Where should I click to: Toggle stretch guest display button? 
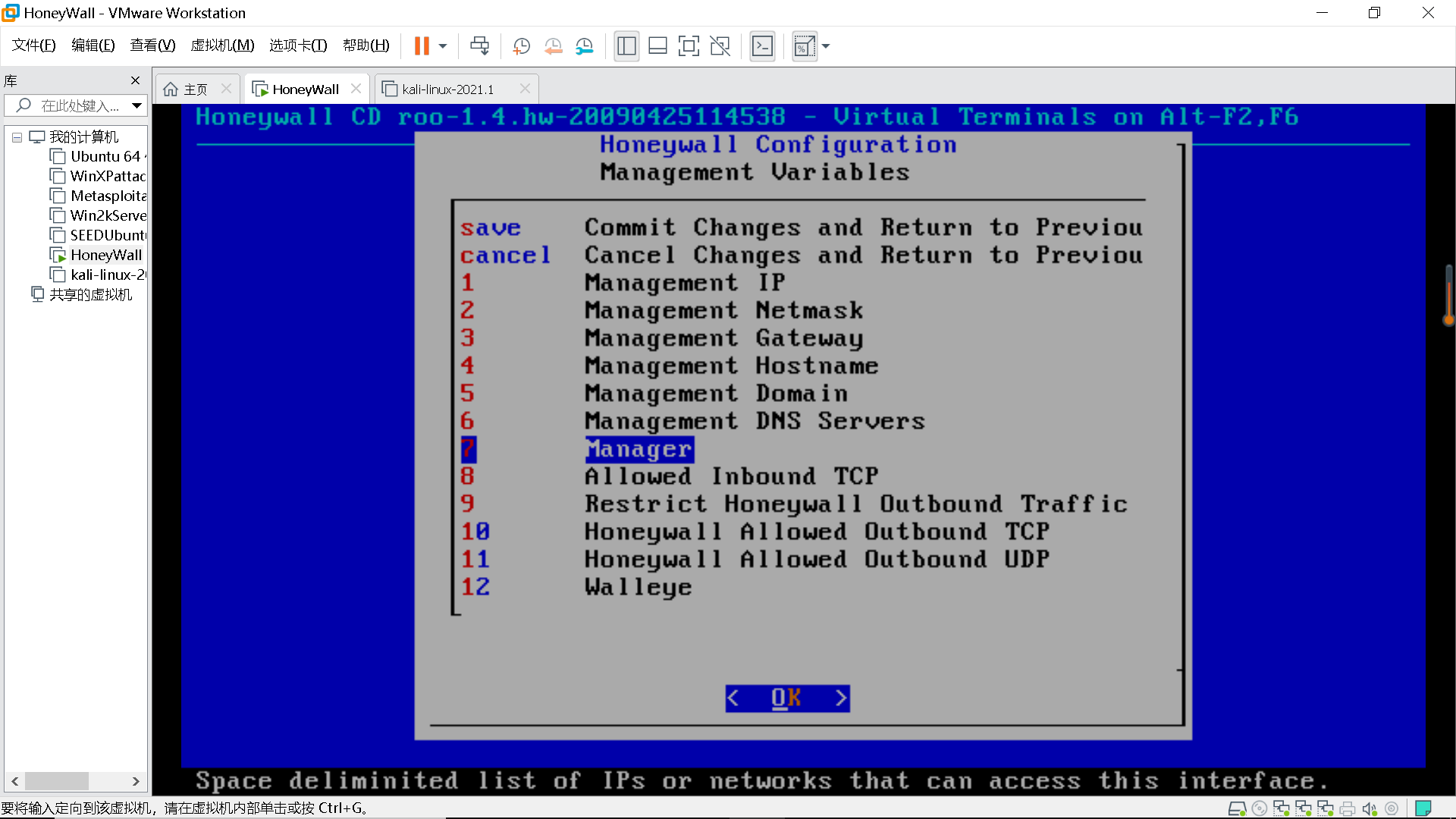tap(804, 46)
